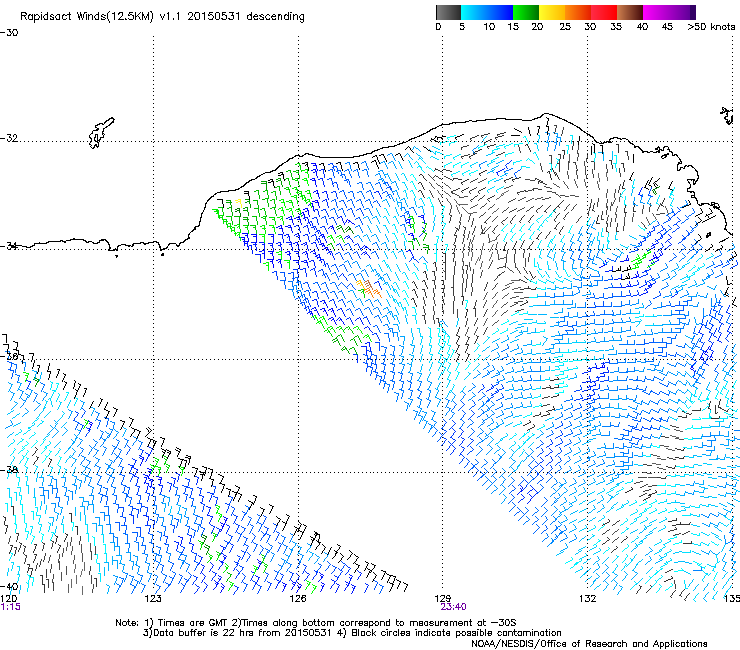Click the blue 10-15 knots legend swatch
Viewport: 740px width, 650px height.
[500, 12]
